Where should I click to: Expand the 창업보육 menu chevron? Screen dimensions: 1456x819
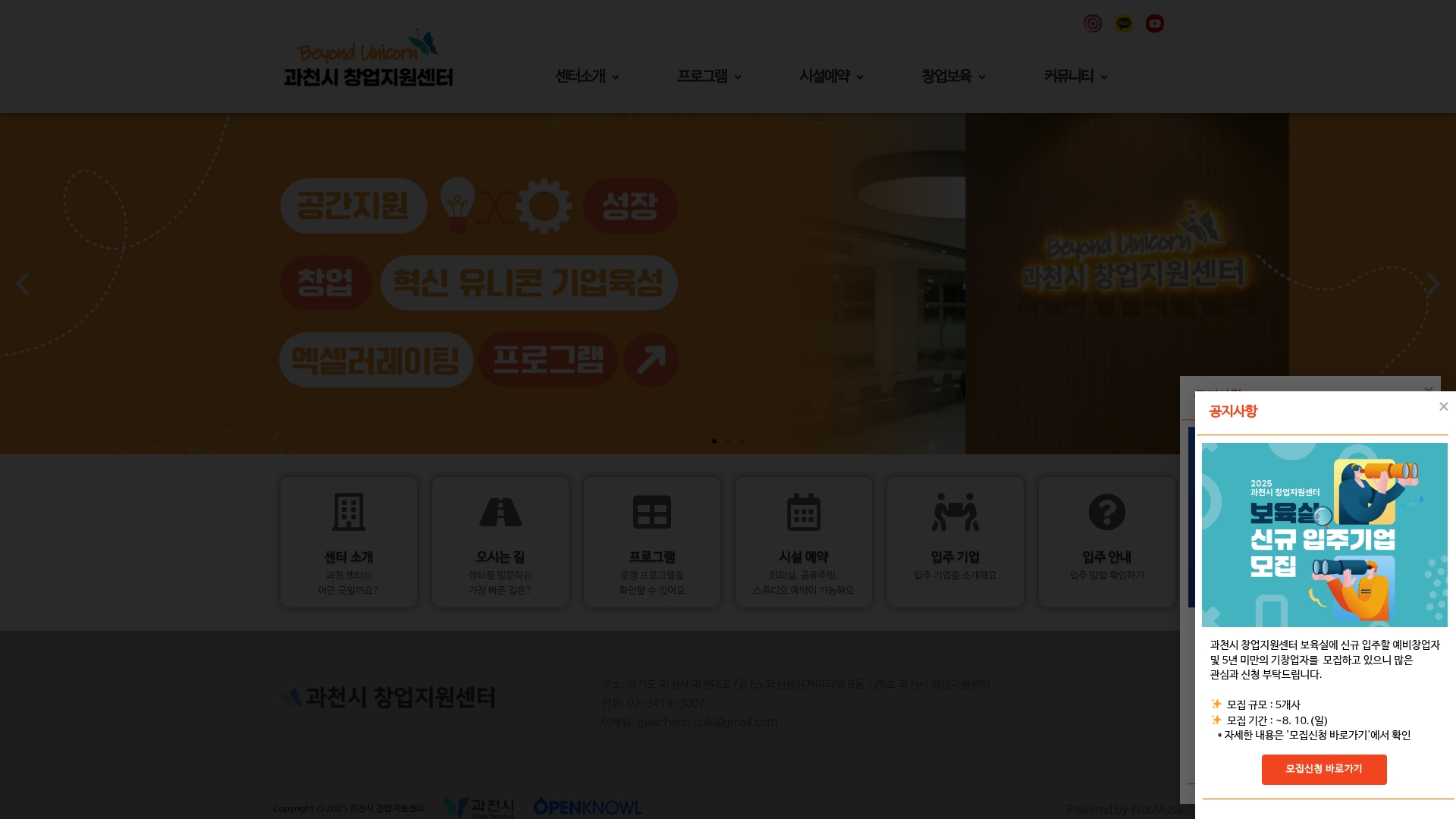[x=982, y=77]
